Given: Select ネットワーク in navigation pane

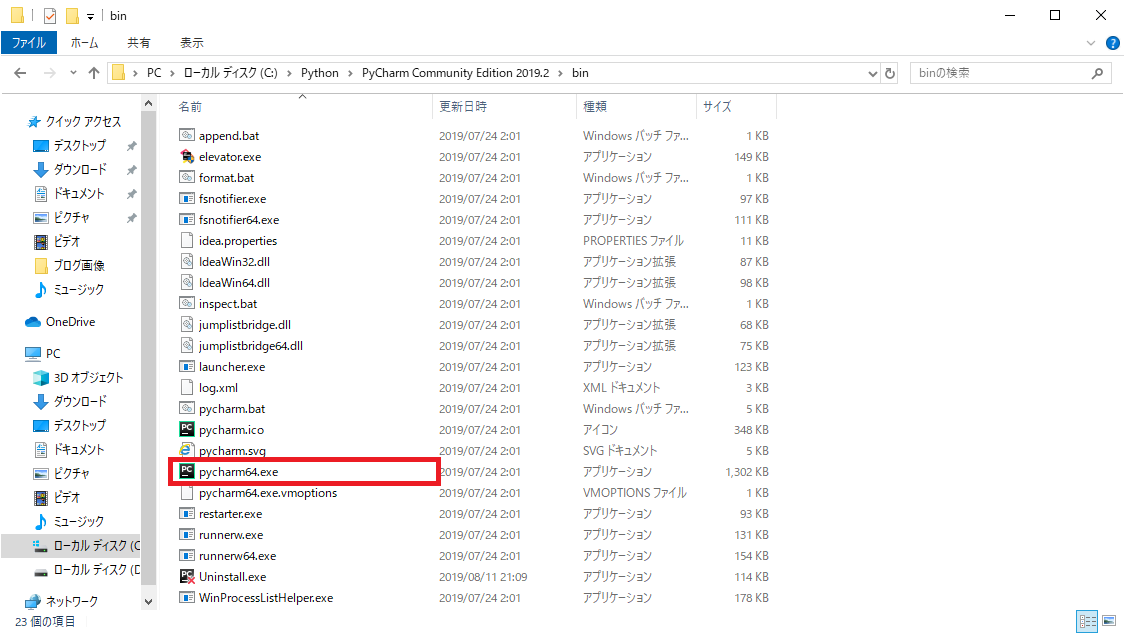Looking at the screenshot, I should tap(62, 601).
